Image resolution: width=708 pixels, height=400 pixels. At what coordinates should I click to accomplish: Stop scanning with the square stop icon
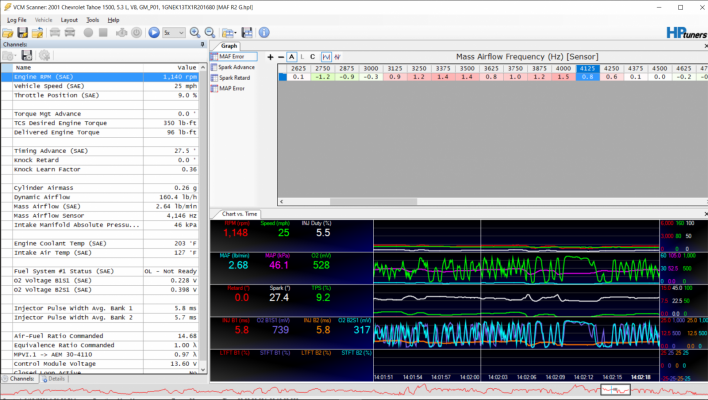coord(103,33)
